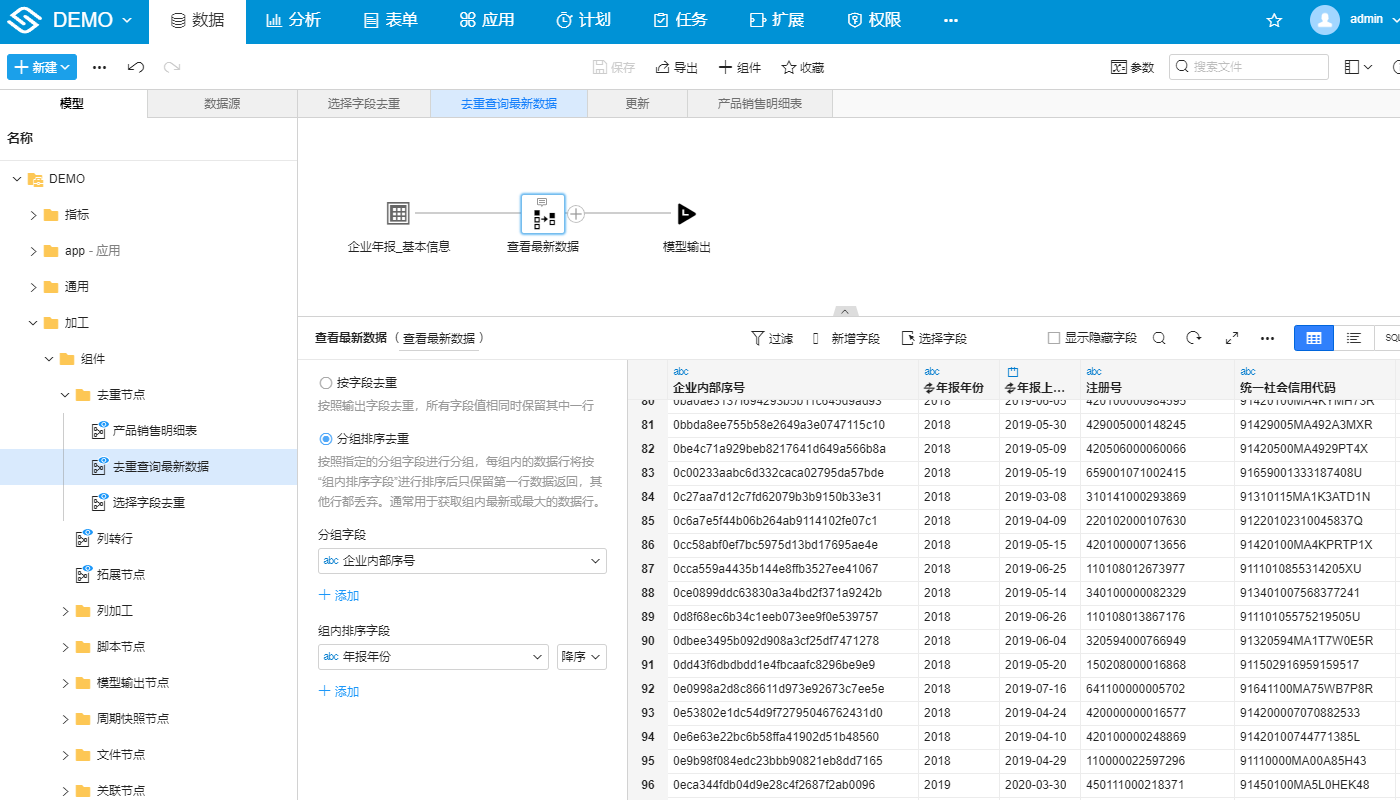This screenshot has width=1400, height=800.
Task: Enable 显示隐藏字段 checkbox
Action: (1053, 338)
